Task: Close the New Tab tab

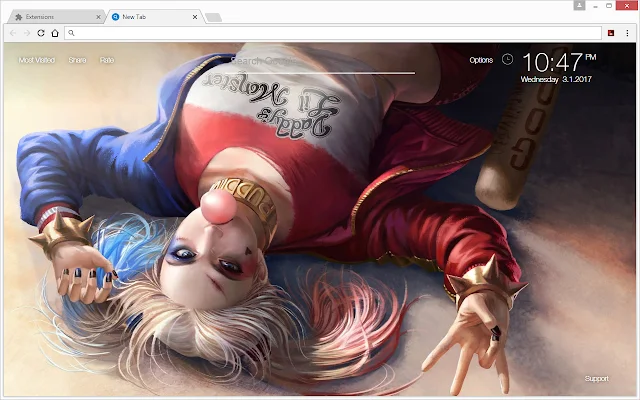Action: click(x=195, y=17)
